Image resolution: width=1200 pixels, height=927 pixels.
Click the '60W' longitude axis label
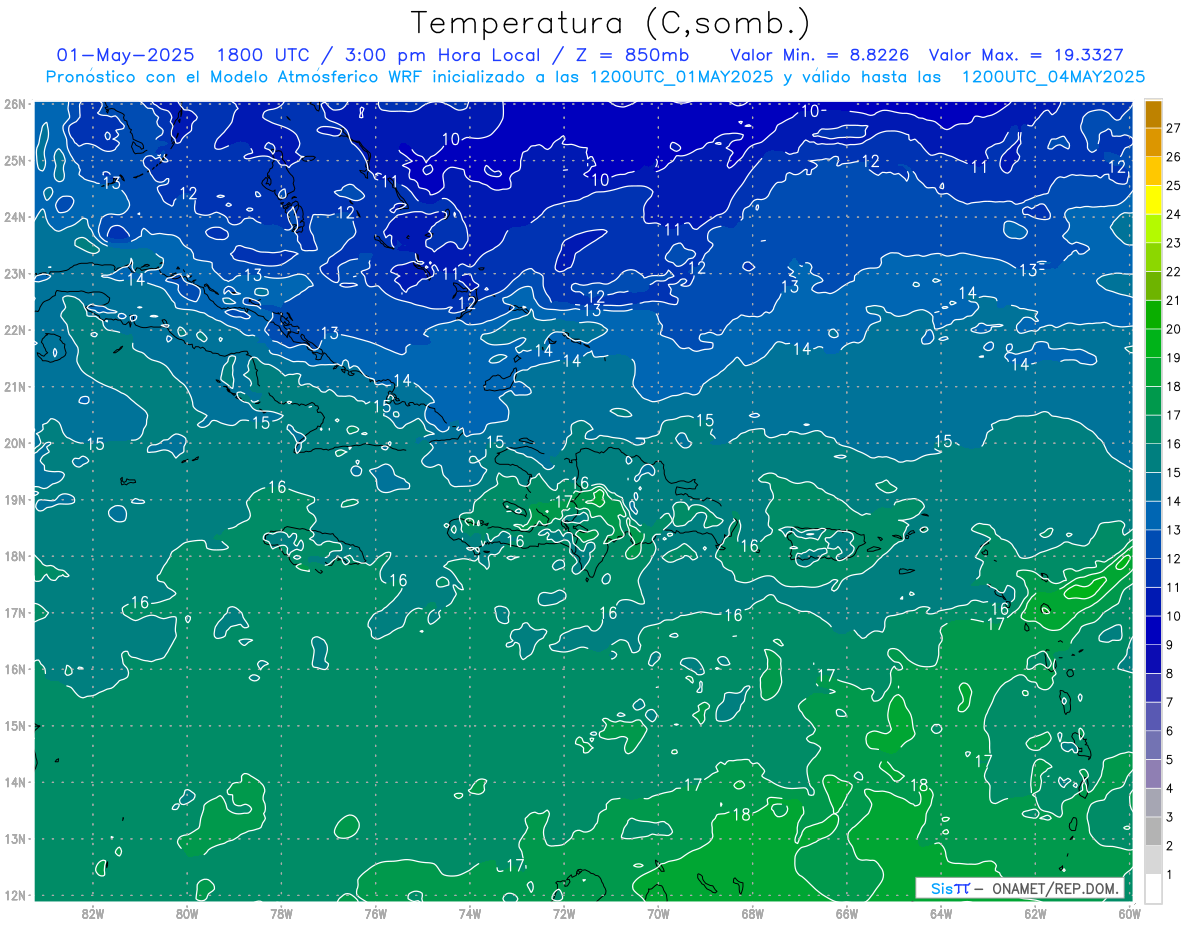pyautogui.click(x=1128, y=912)
